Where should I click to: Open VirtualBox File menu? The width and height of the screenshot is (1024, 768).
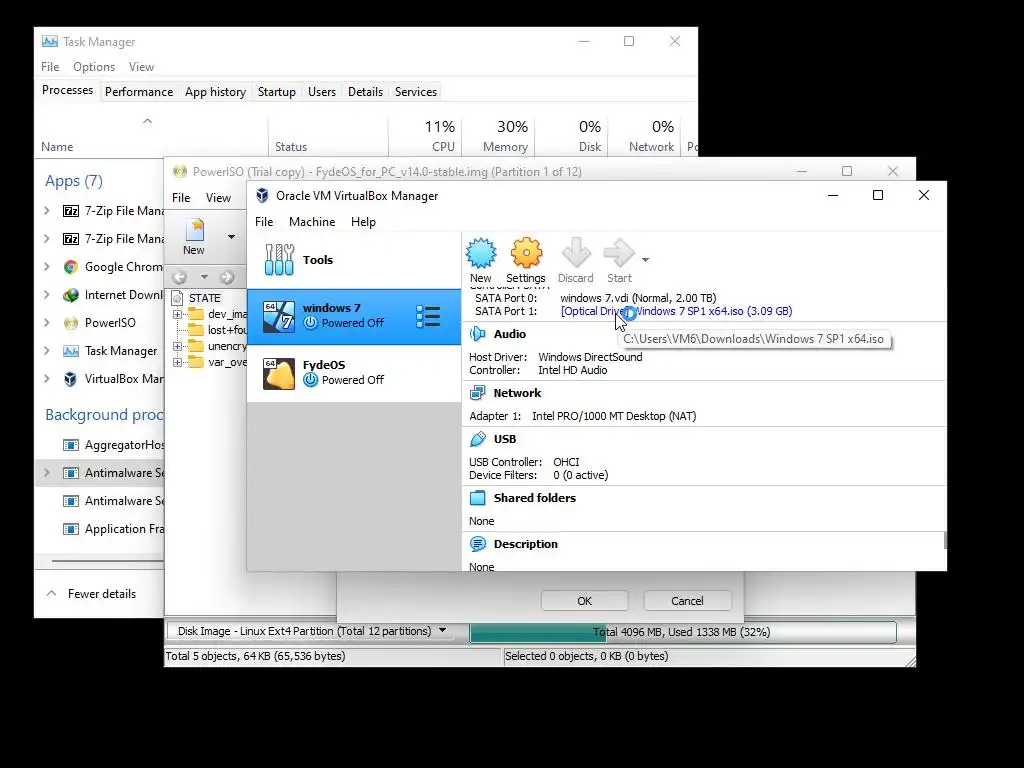point(264,222)
